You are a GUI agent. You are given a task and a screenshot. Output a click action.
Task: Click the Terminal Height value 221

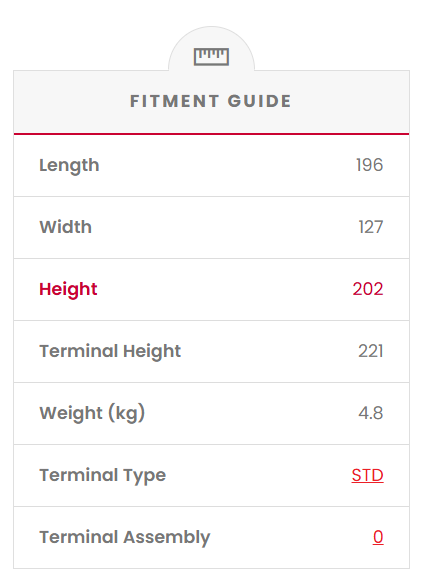[x=371, y=351]
